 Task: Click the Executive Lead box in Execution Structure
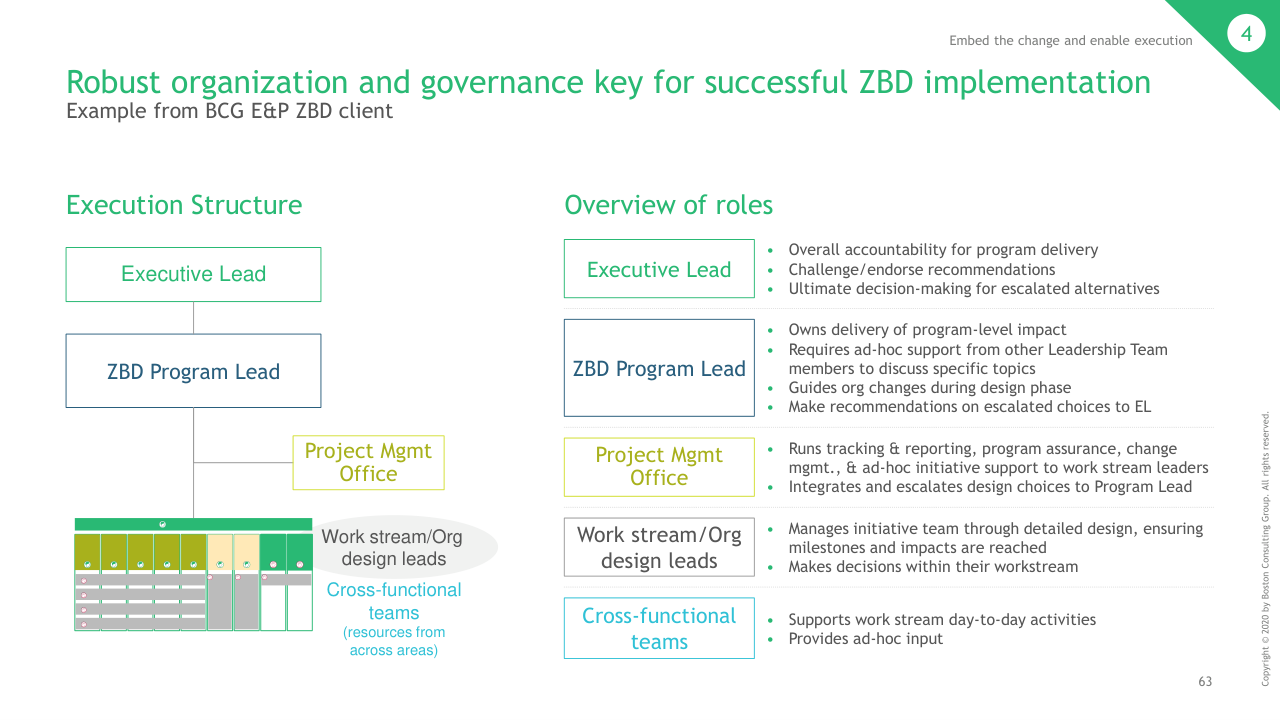coord(193,274)
